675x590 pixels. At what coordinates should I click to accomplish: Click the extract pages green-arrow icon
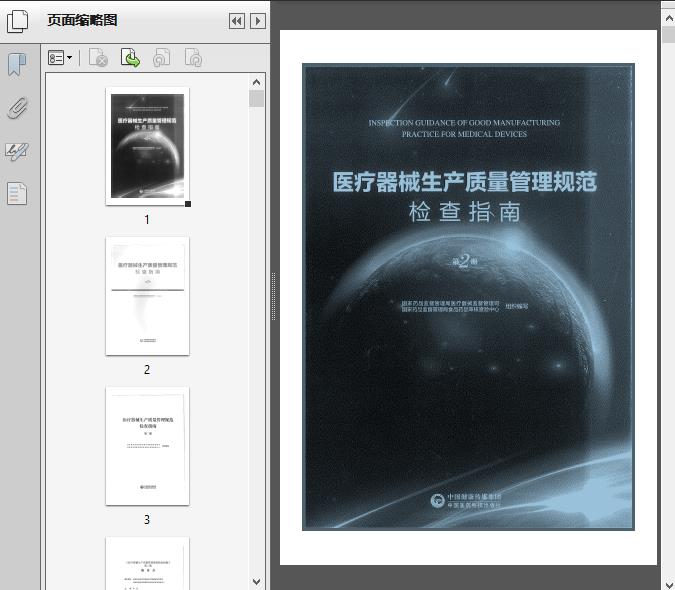130,58
